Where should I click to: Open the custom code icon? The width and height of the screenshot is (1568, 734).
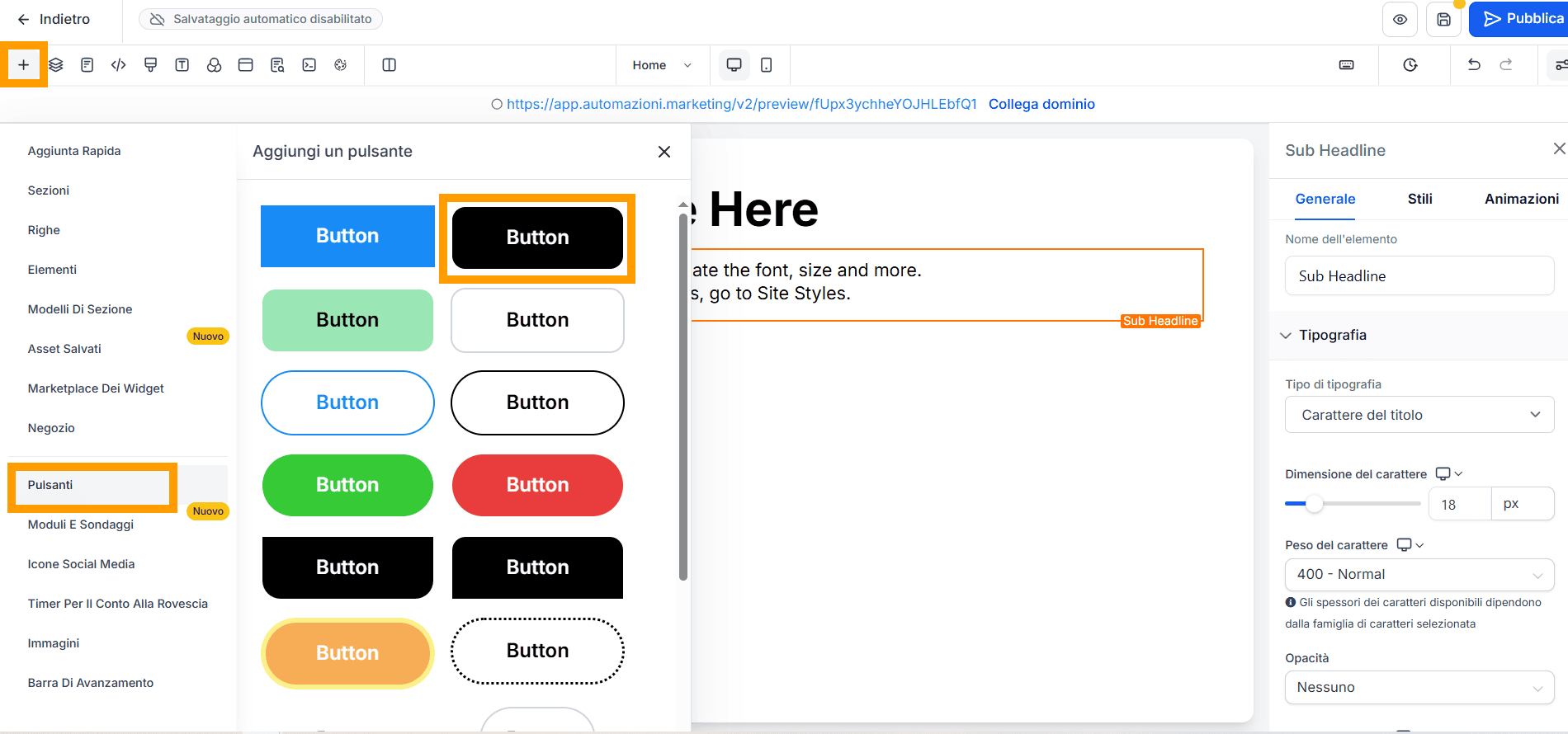tap(118, 65)
